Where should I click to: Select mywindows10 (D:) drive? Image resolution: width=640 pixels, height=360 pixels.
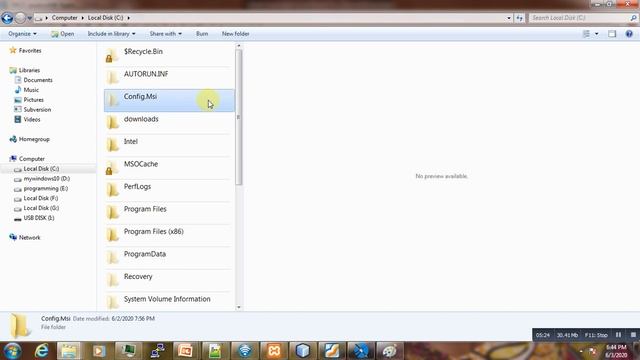pos(42,178)
